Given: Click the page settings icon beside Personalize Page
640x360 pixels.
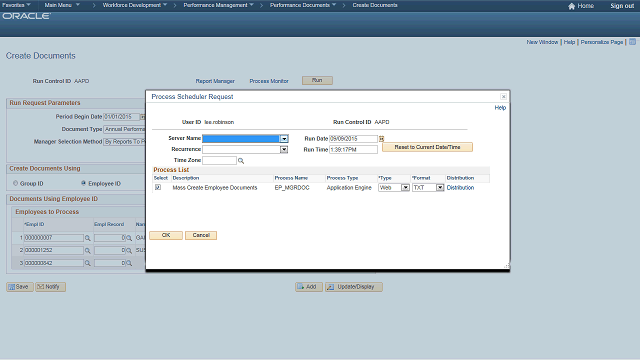Looking at the screenshot, I should [632, 42].
